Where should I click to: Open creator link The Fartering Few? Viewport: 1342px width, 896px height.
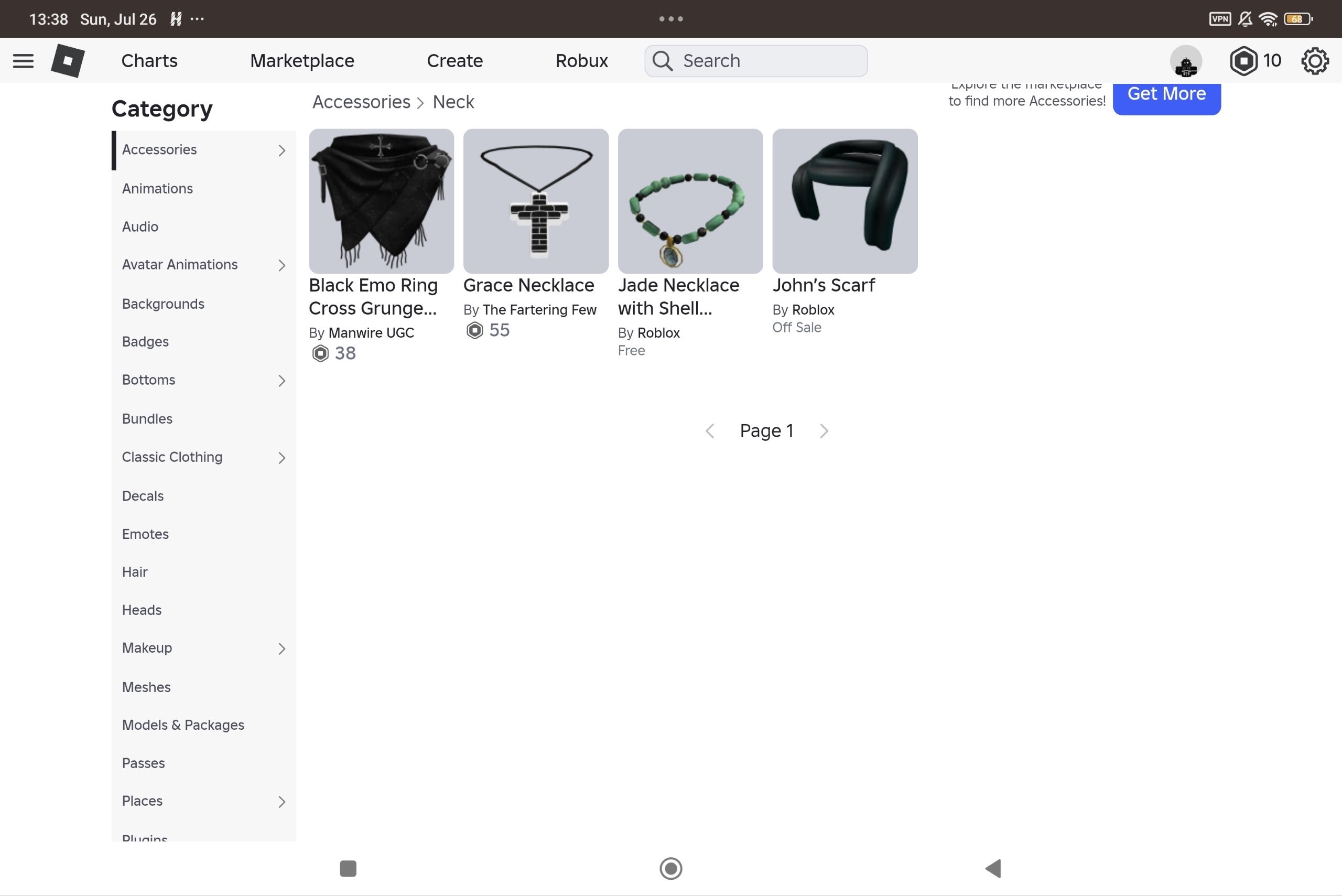click(x=539, y=310)
